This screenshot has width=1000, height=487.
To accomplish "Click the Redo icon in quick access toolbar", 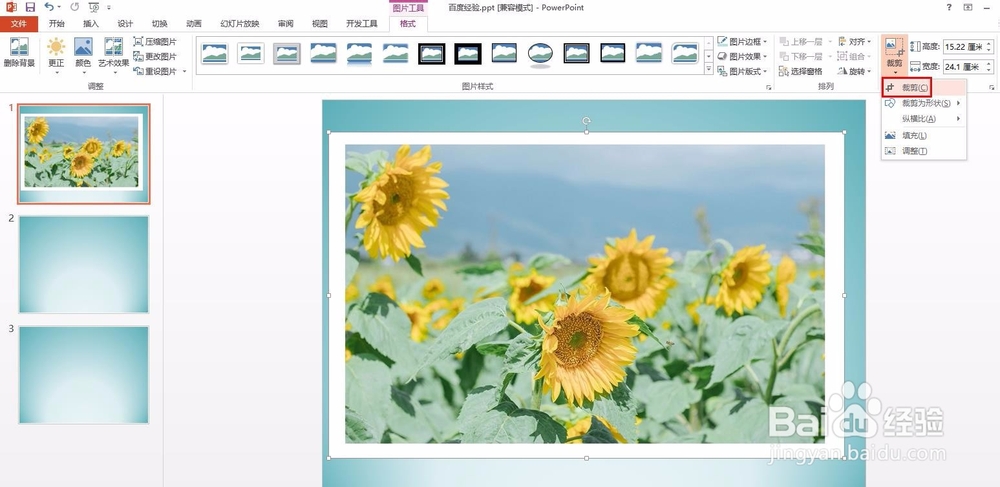I will (75, 7).
